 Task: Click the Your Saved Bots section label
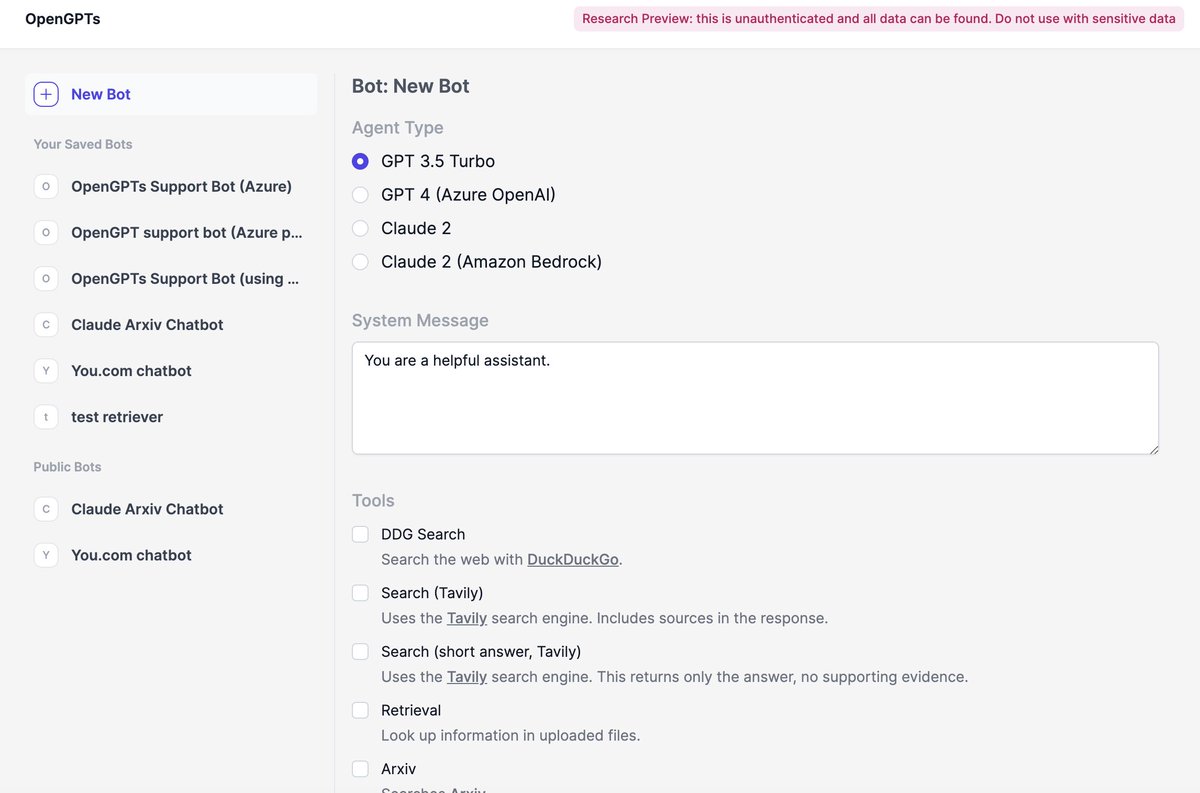[x=83, y=144]
